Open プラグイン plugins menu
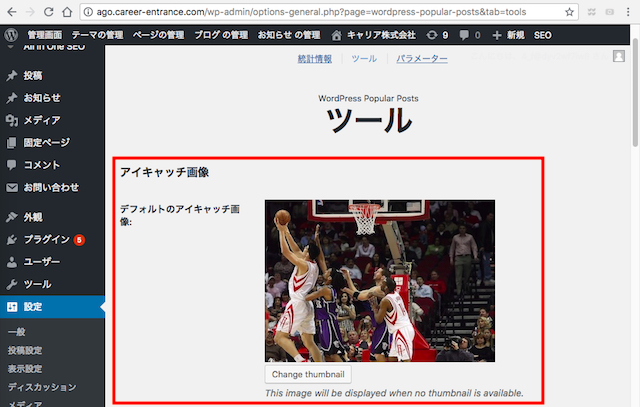The width and height of the screenshot is (640, 407). [x=47, y=240]
